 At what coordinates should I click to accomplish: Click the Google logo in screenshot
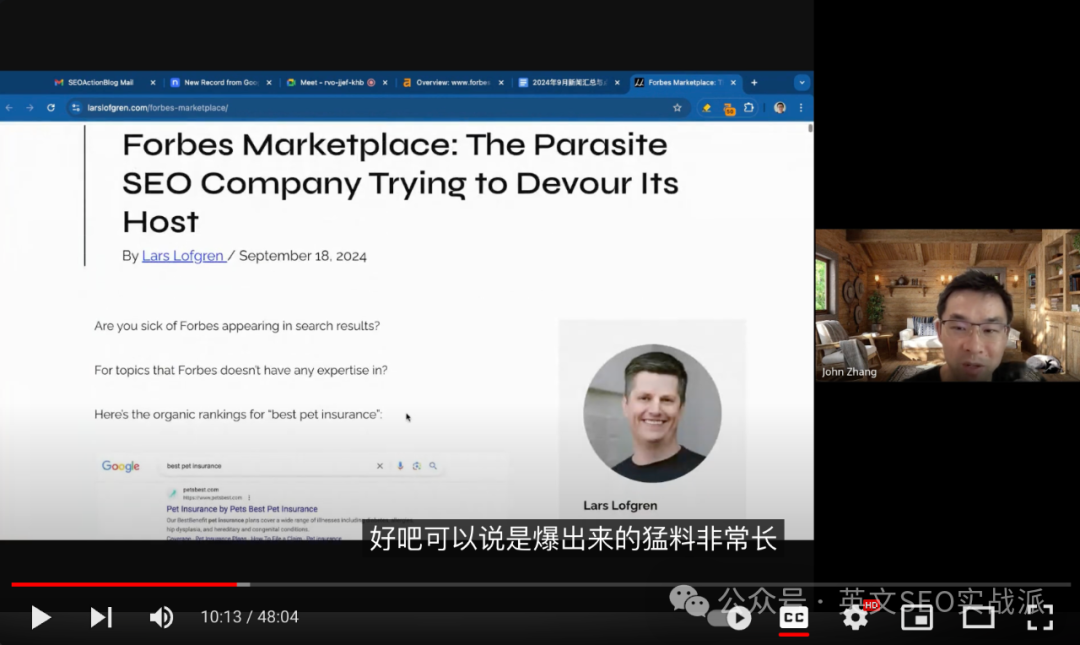(x=121, y=466)
